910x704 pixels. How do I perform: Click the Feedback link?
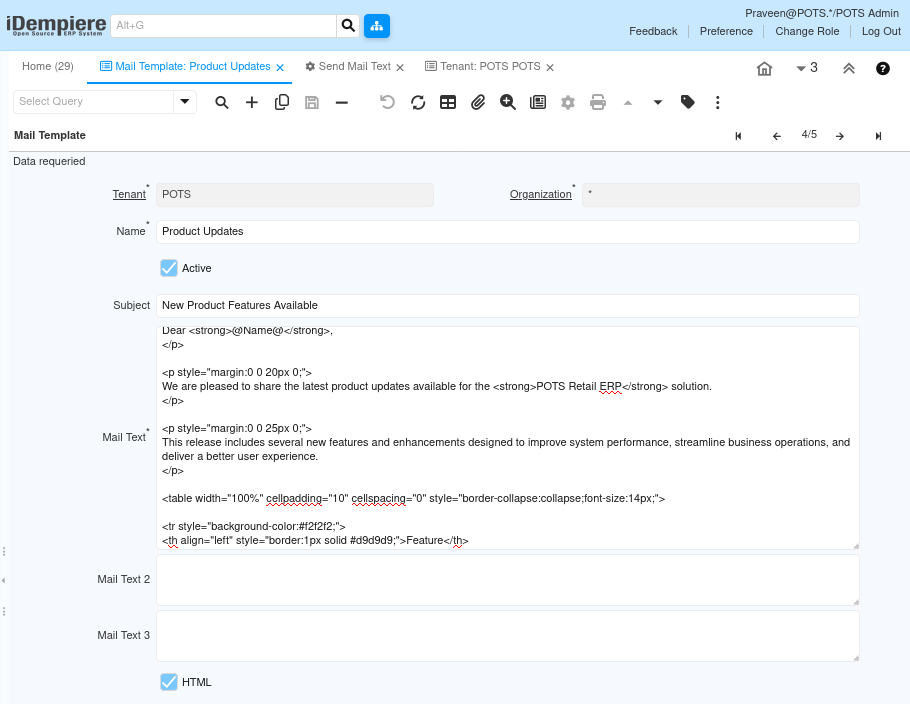coord(653,31)
